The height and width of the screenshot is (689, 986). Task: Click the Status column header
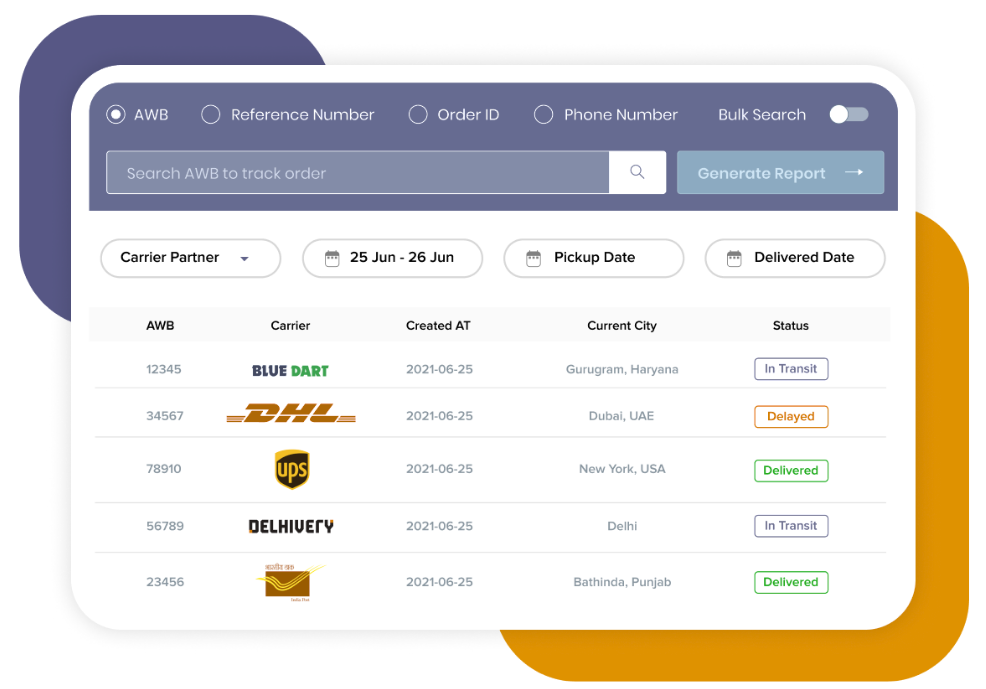tap(790, 326)
